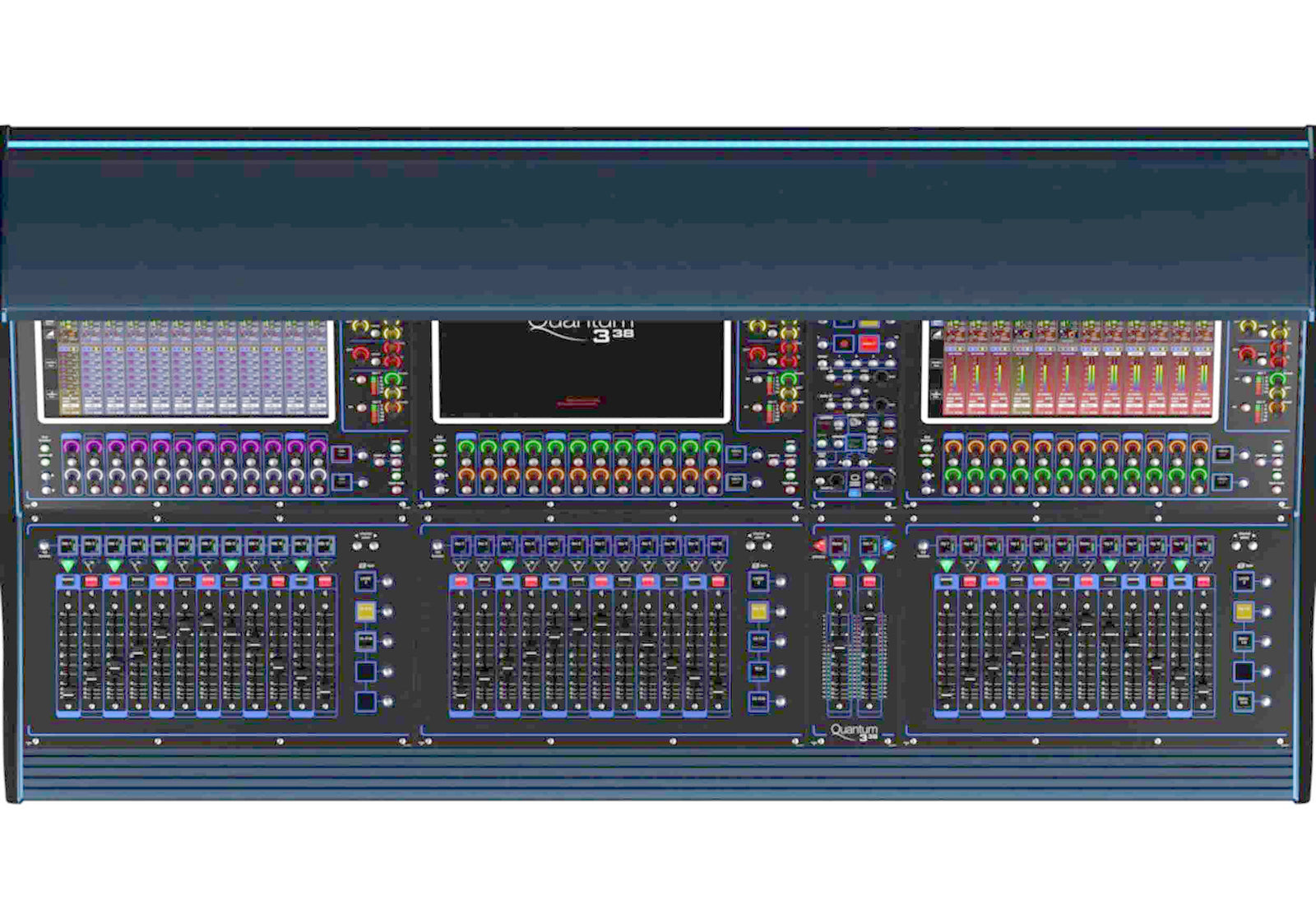Select the yellow layer button beside right fader bank
Image resolution: width=1316 pixels, height=924 pixels.
point(1244,611)
